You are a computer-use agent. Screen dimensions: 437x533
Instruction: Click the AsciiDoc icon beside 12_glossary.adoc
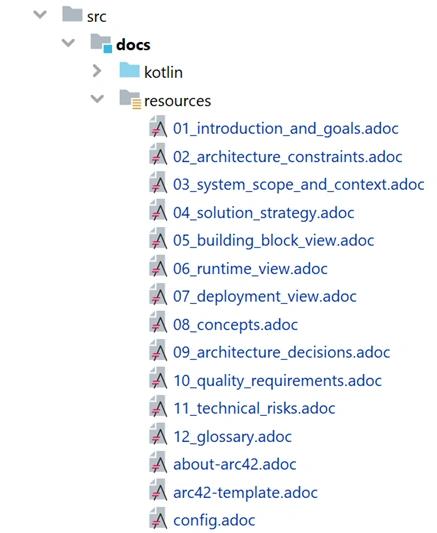pos(158,434)
